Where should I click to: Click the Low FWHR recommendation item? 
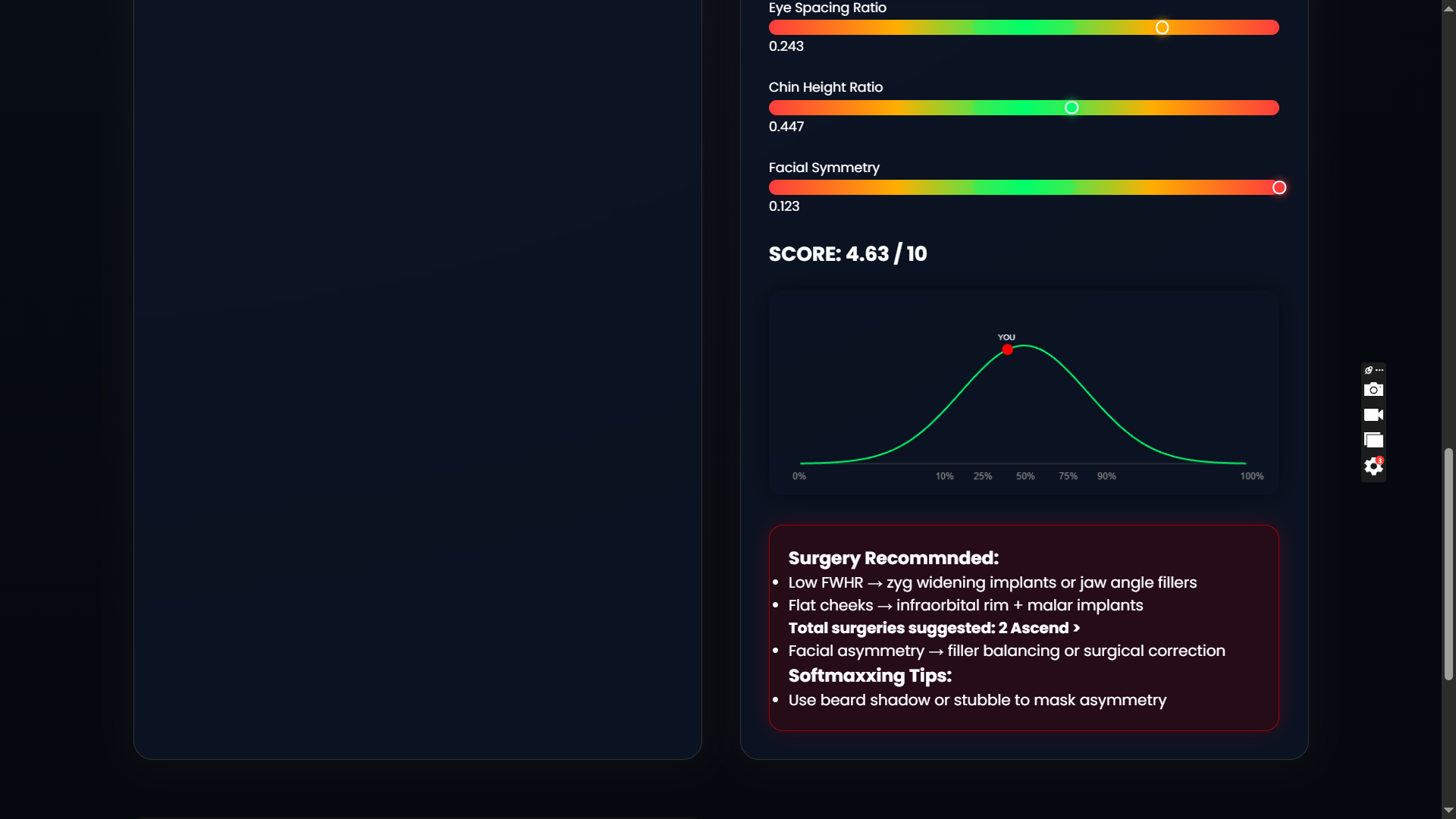click(x=992, y=582)
